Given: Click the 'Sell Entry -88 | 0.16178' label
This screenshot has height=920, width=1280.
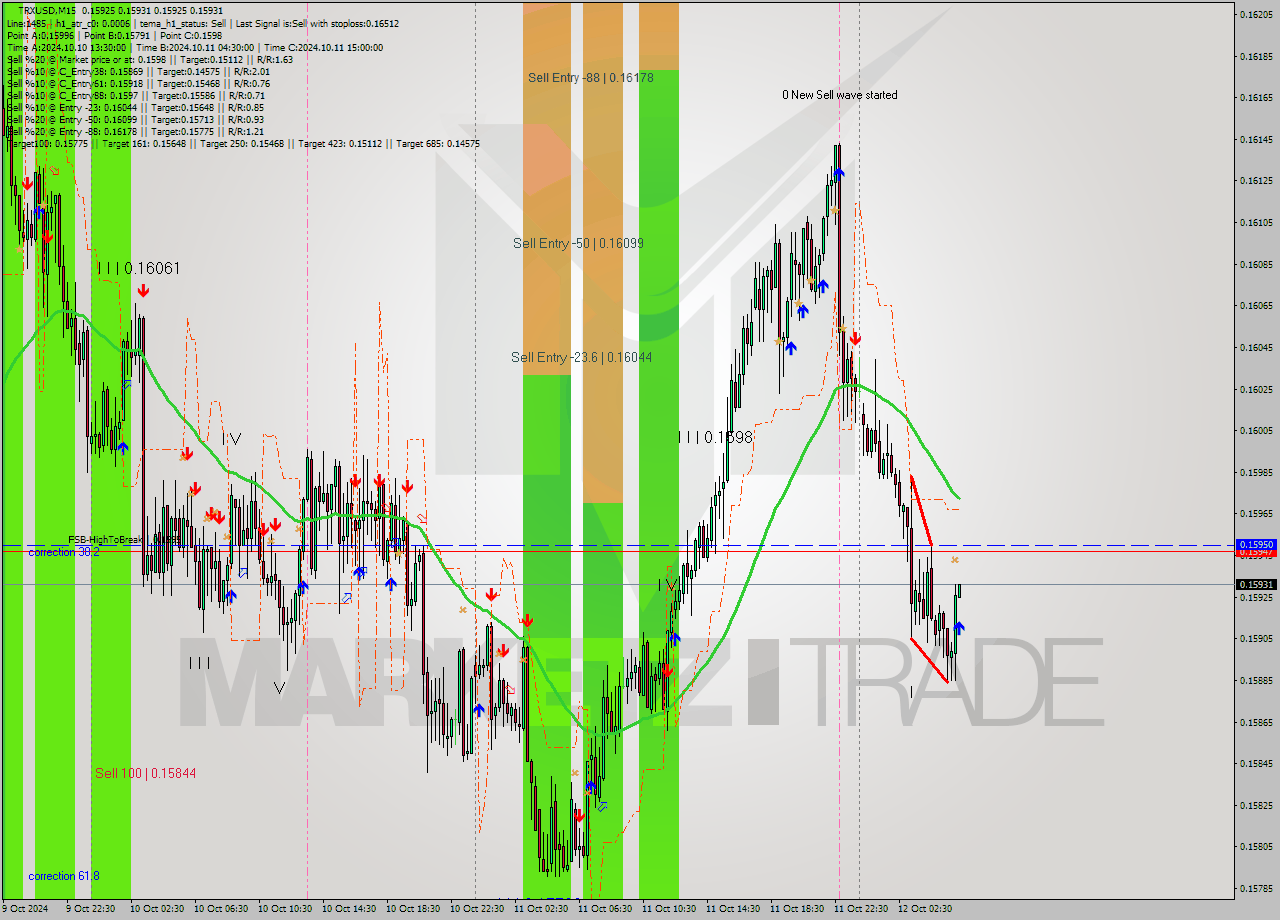Looking at the screenshot, I should coord(591,77).
